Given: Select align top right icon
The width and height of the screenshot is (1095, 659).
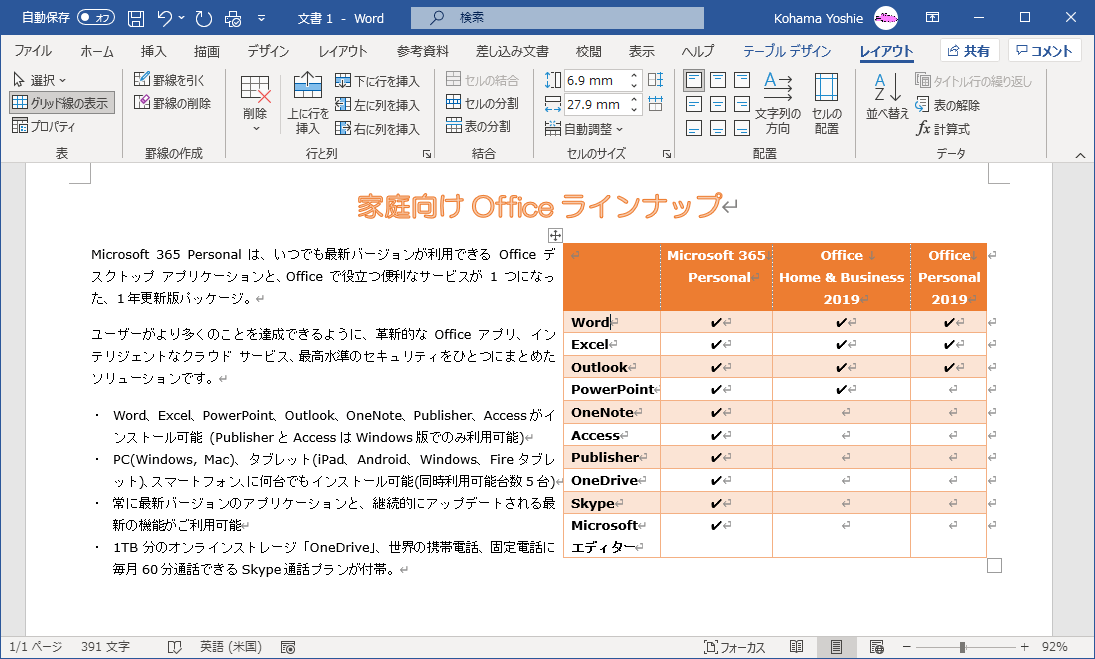Looking at the screenshot, I should point(742,80).
